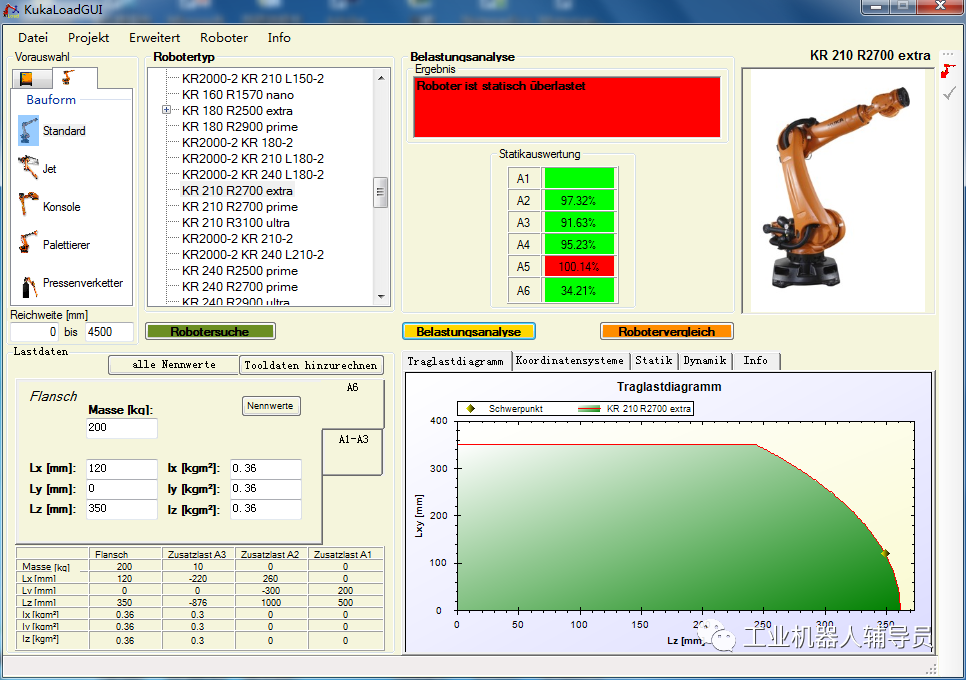The image size is (966, 680).
Task: Select KR 210 R2700 prime in list
Action: tap(240, 206)
